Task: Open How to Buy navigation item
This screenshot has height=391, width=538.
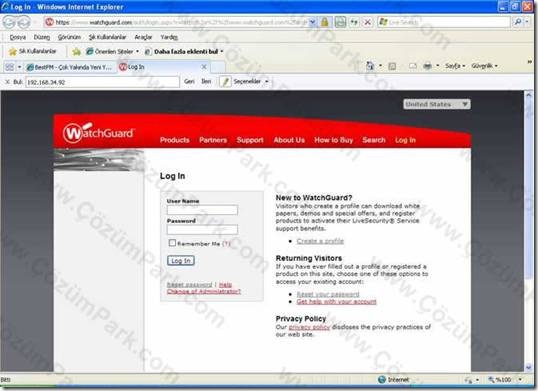Action: point(334,140)
